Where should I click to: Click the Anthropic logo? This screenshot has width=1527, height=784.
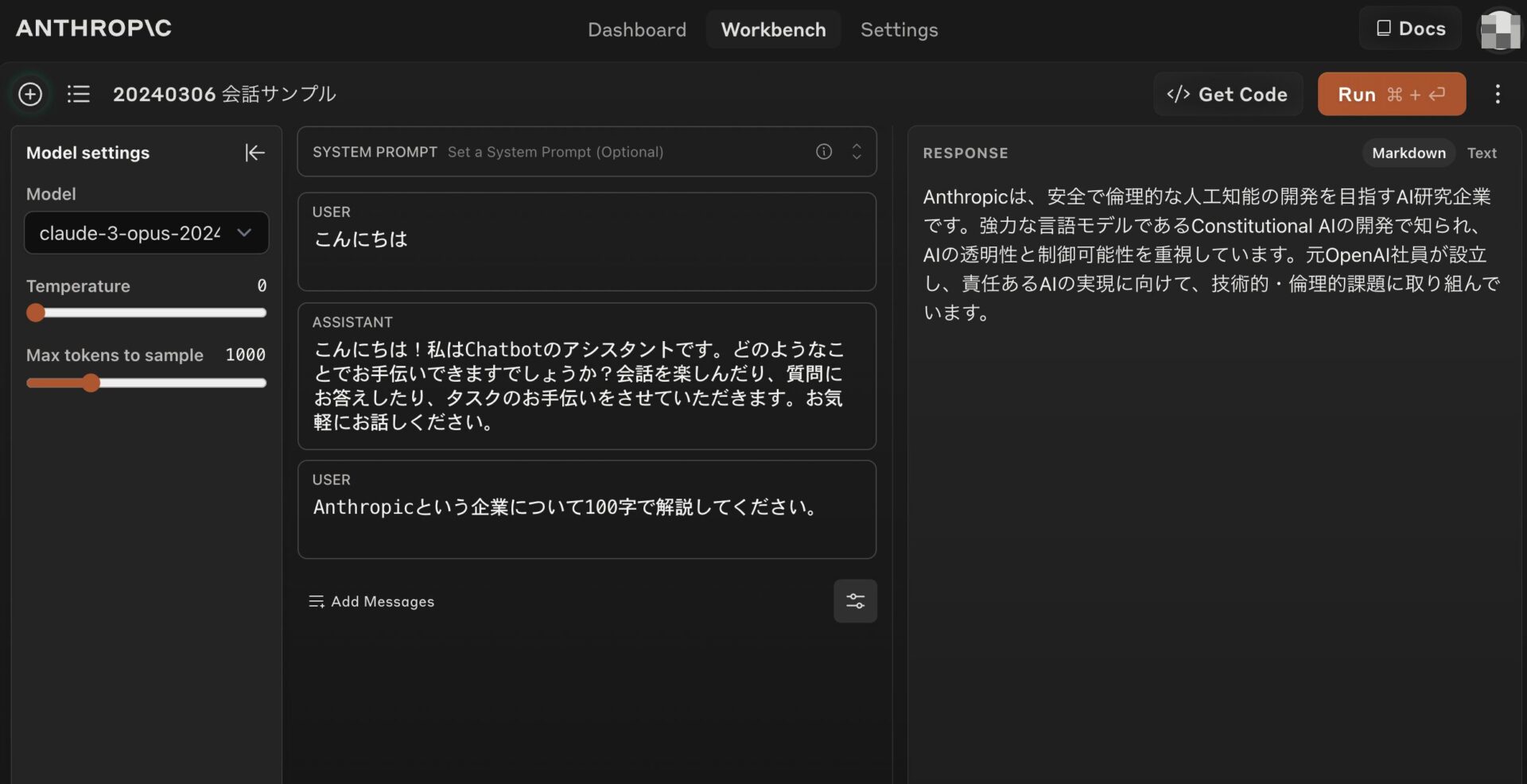pos(94,29)
